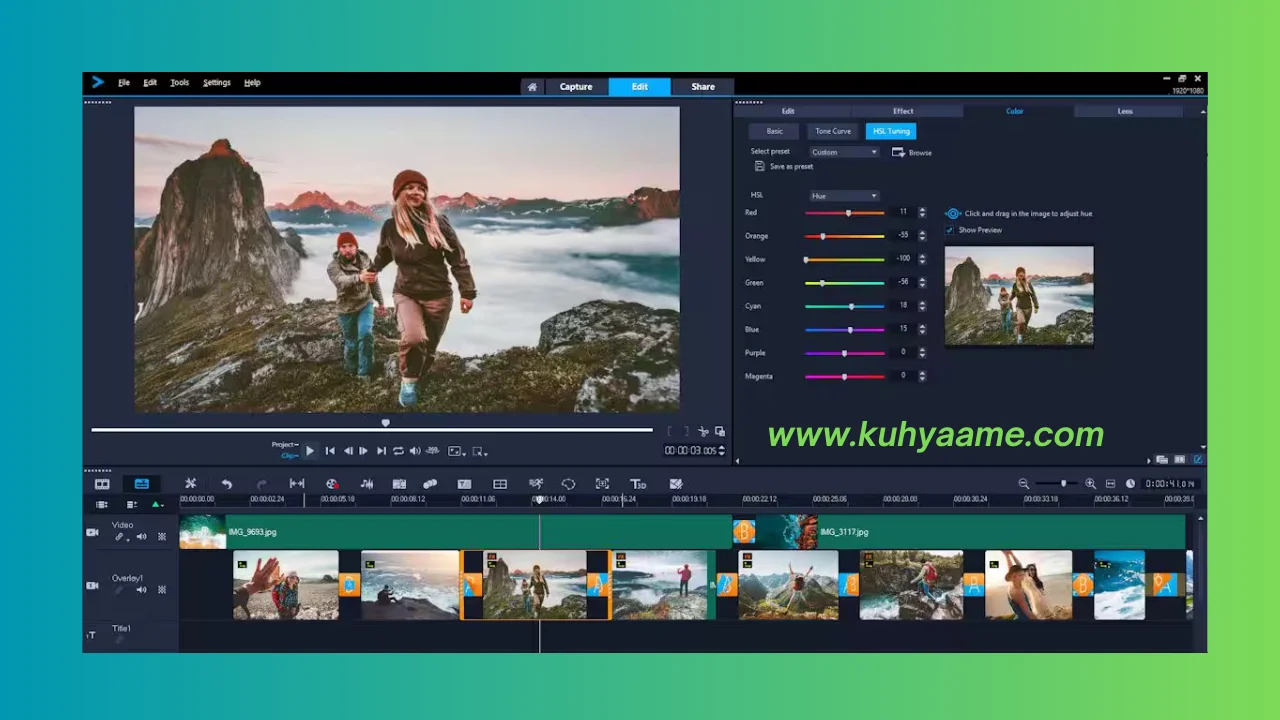1280x720 pixels.
Task: Click the zoom out magnifier on timeline
Action: click(x=1023, y=484)
